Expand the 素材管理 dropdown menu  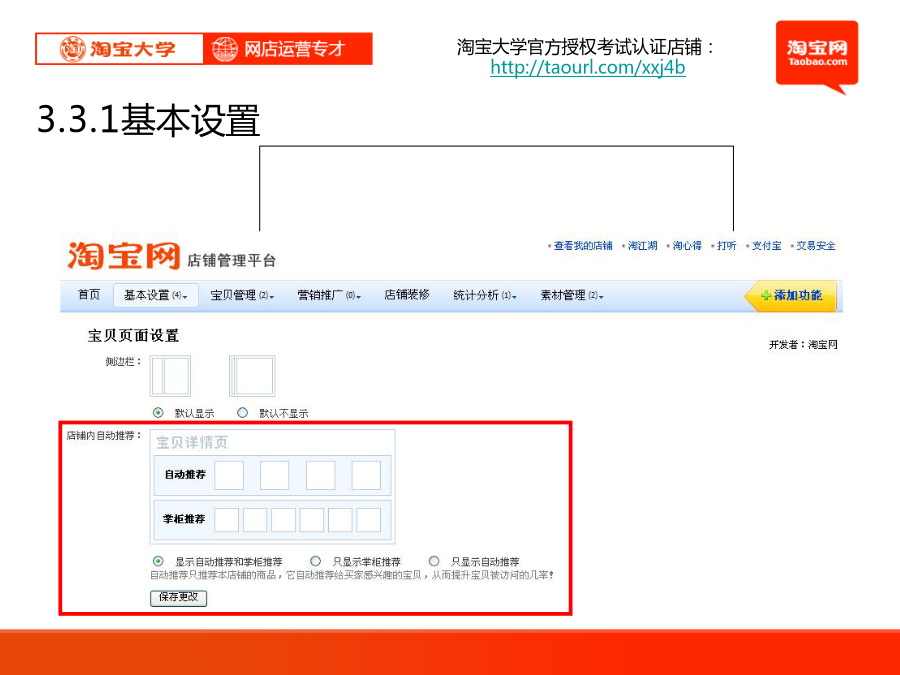click(572, 295)
